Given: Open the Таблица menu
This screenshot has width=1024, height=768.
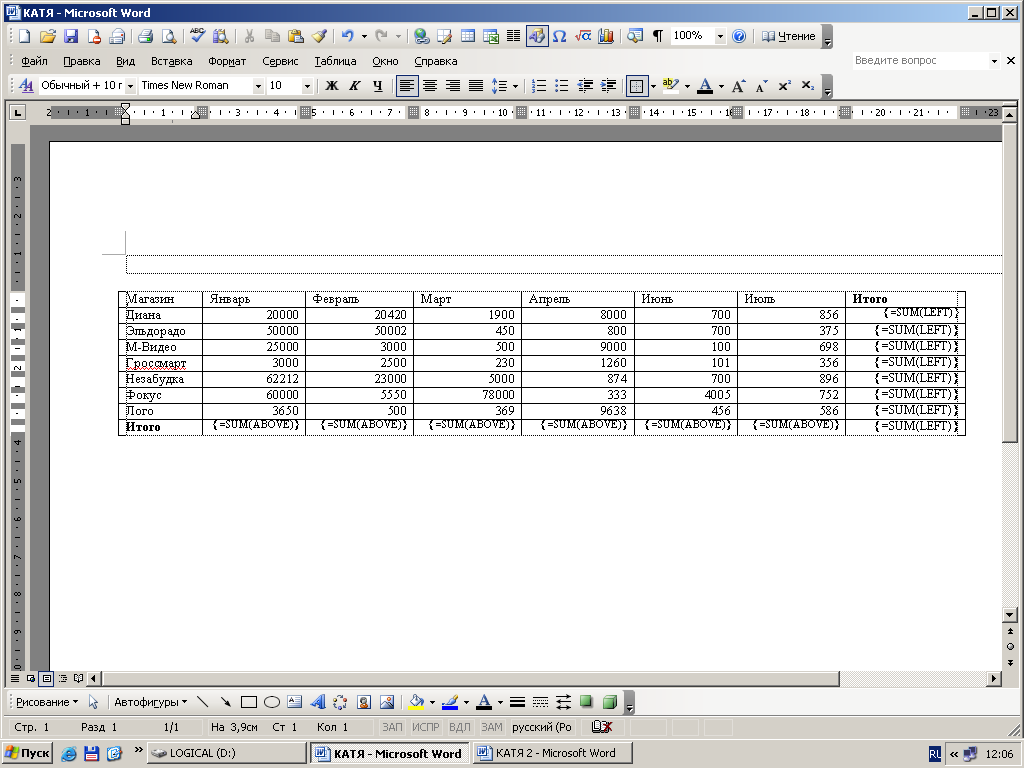Looking at the screenshot, I should tap(335, 61).
